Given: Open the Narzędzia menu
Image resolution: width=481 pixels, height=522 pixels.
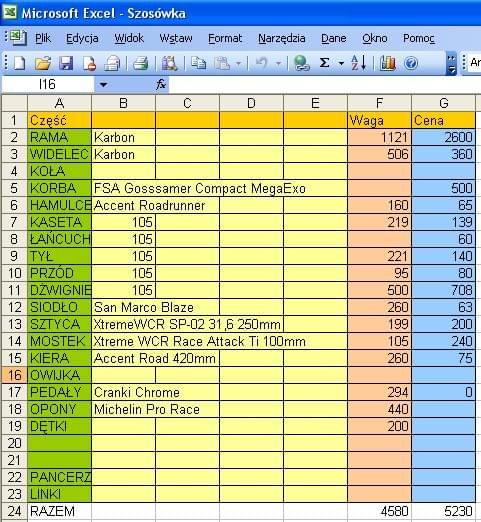Looking at the screenshot, I should point(282,38).
